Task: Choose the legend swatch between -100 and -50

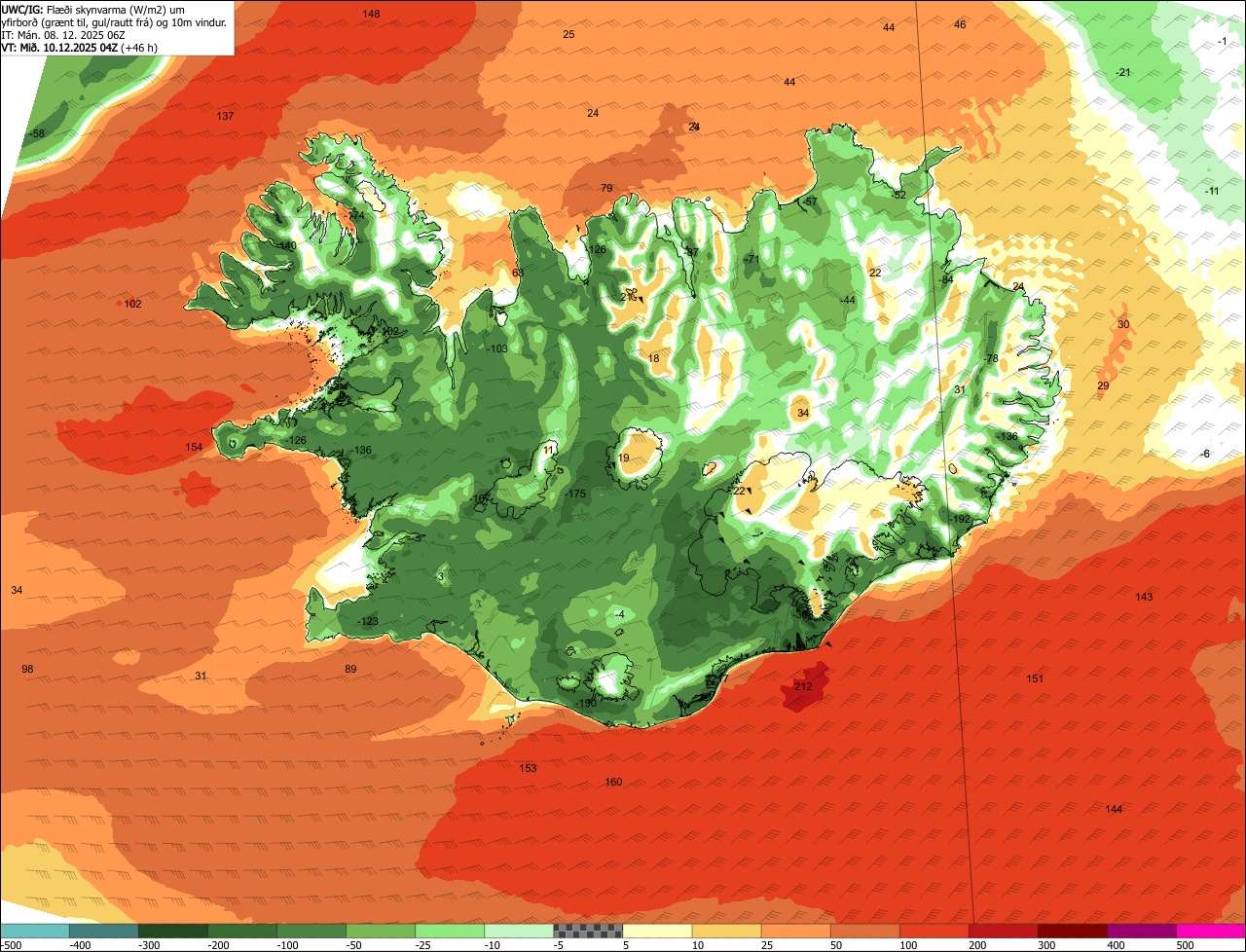Action: 311,931
